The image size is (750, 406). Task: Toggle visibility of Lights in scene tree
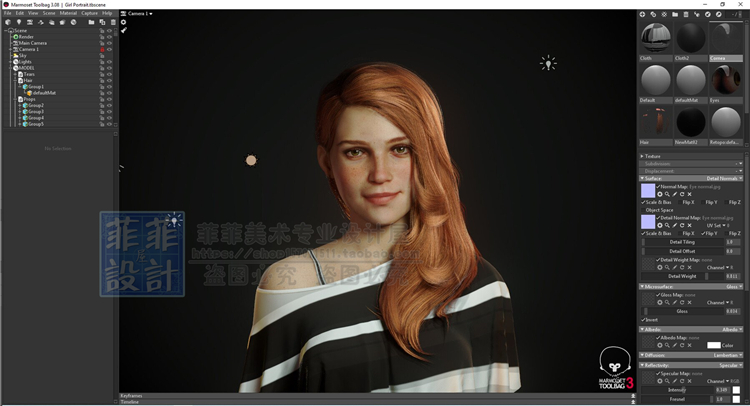(x=110, y=62)
